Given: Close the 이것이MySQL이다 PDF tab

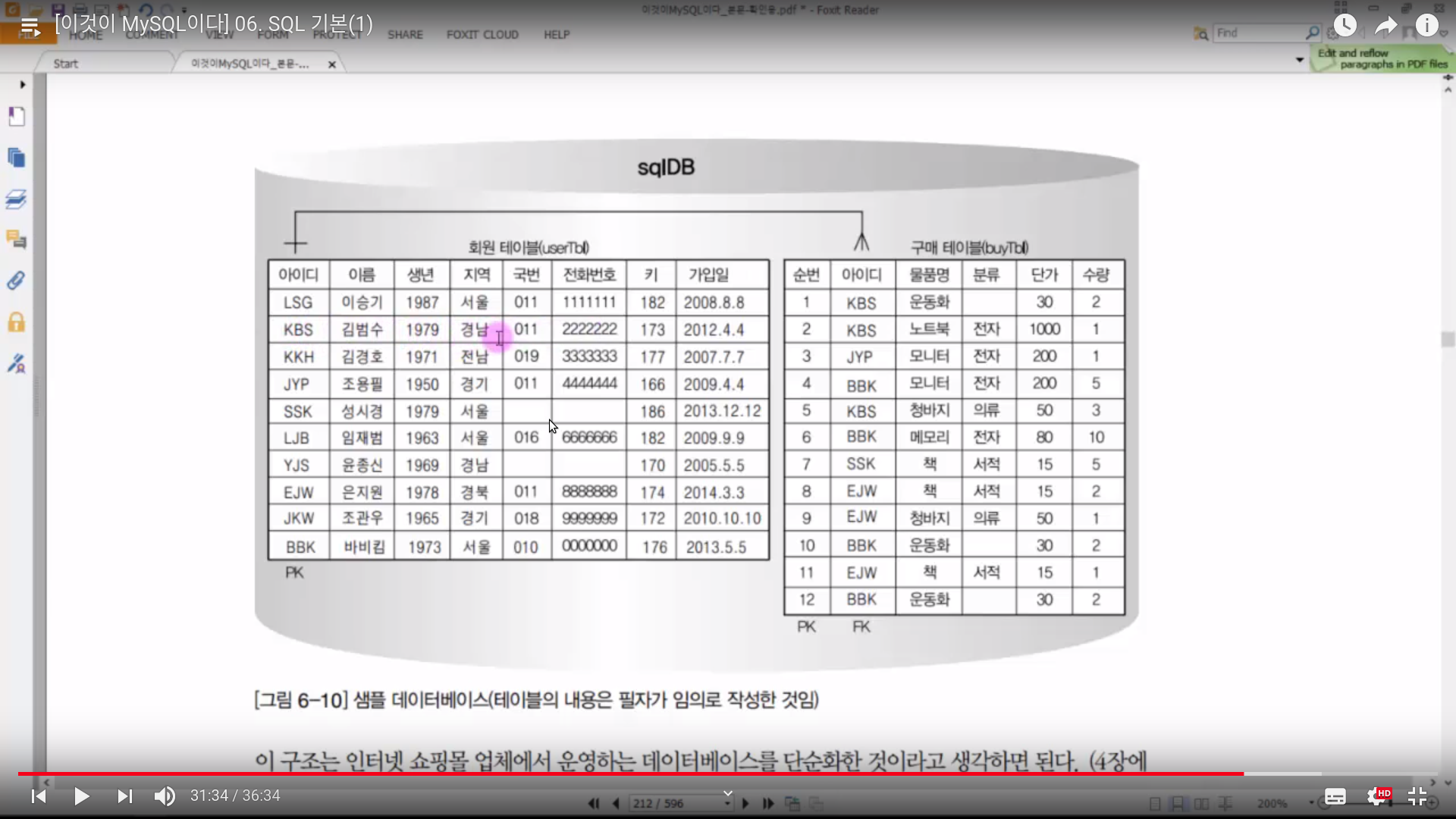Looking at the screenshot, I should pyautogui.click(x=331, y=64).
